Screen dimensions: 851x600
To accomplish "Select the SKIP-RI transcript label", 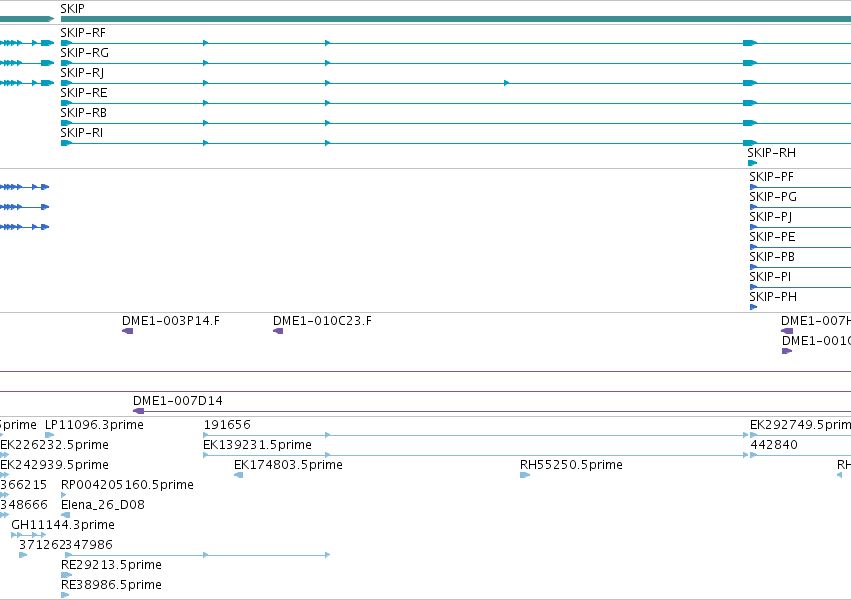I will click(x=81, y=133).
